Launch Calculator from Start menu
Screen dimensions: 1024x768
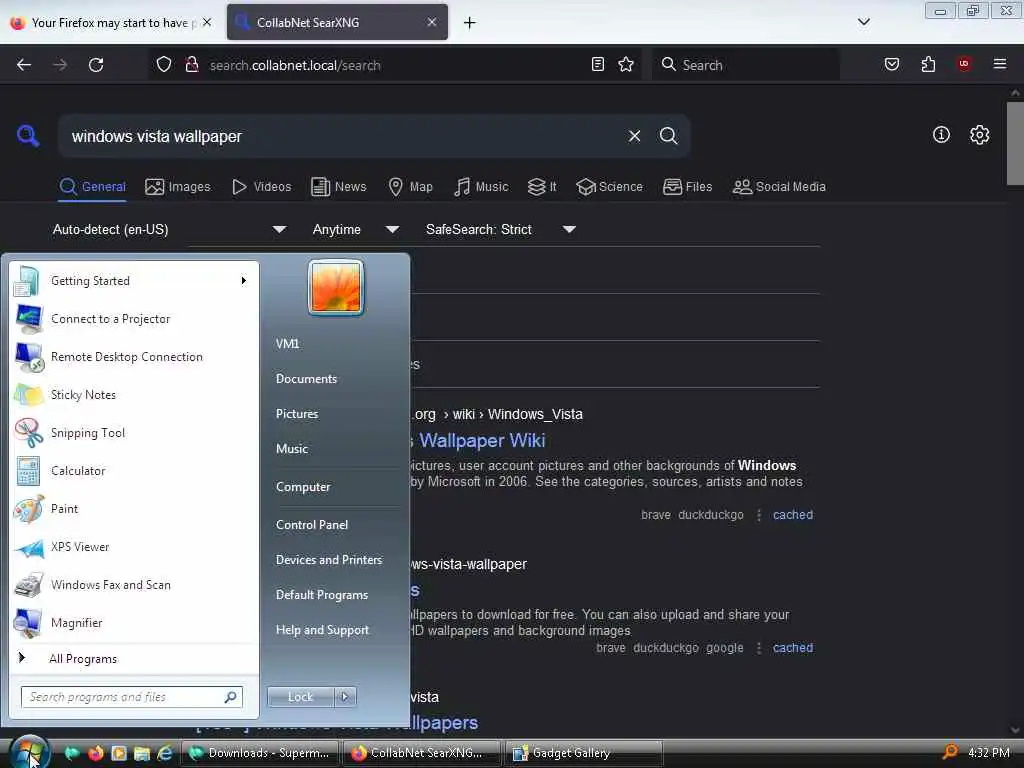click(x=135, y=471)
